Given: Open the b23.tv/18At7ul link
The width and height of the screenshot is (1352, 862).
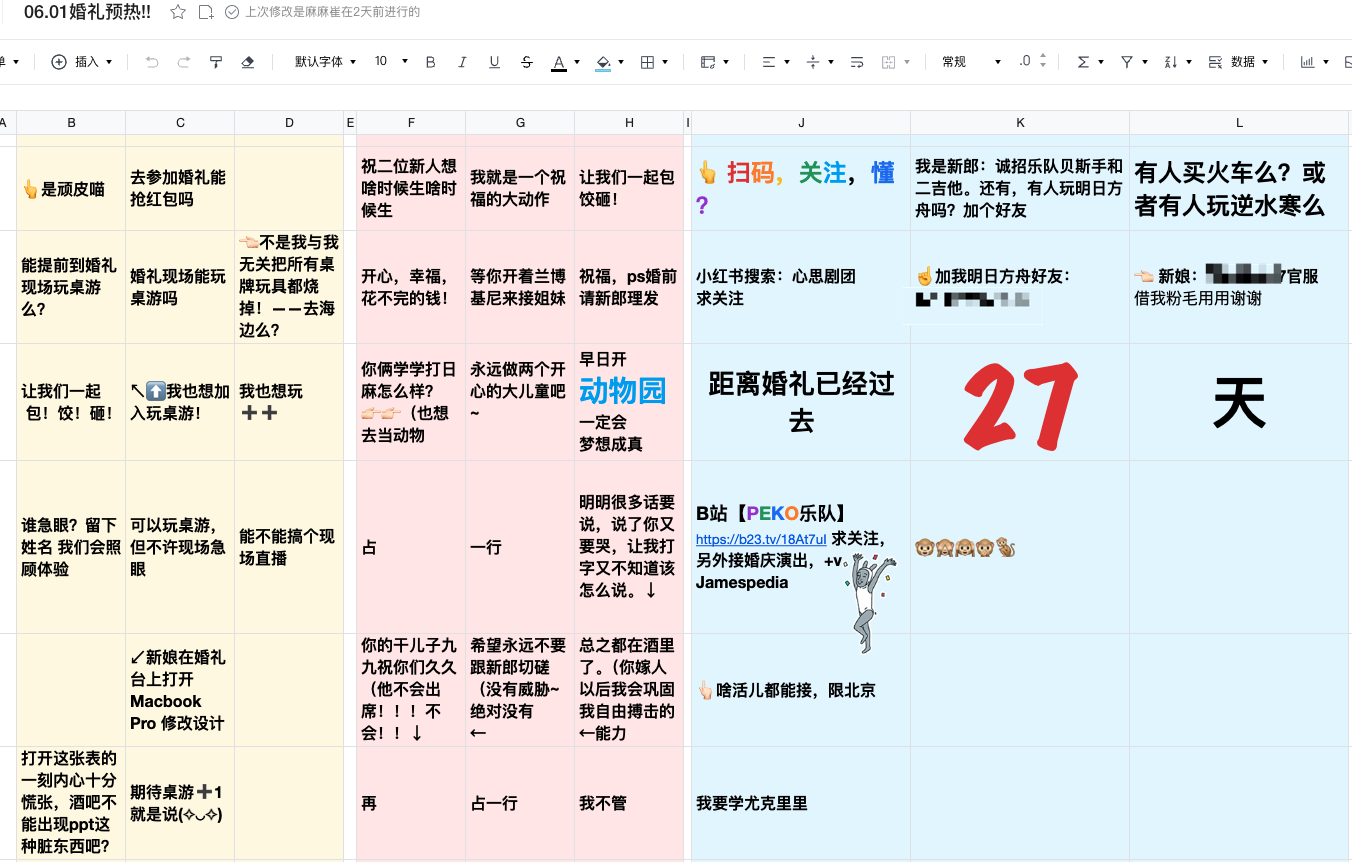Looking at the screenshot, I should tap(761, 539).
